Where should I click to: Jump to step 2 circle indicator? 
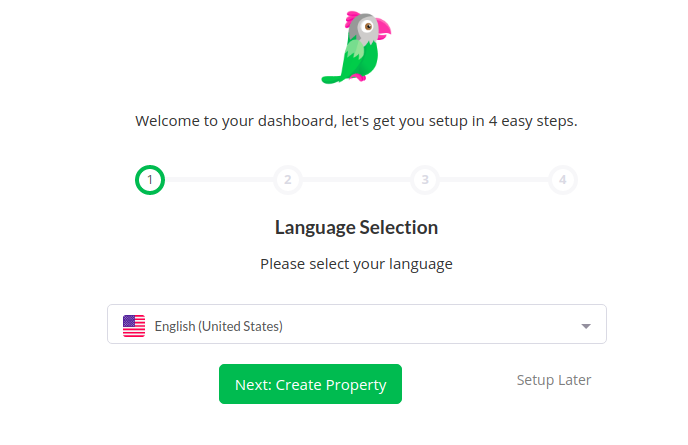[x=287, y=180]
